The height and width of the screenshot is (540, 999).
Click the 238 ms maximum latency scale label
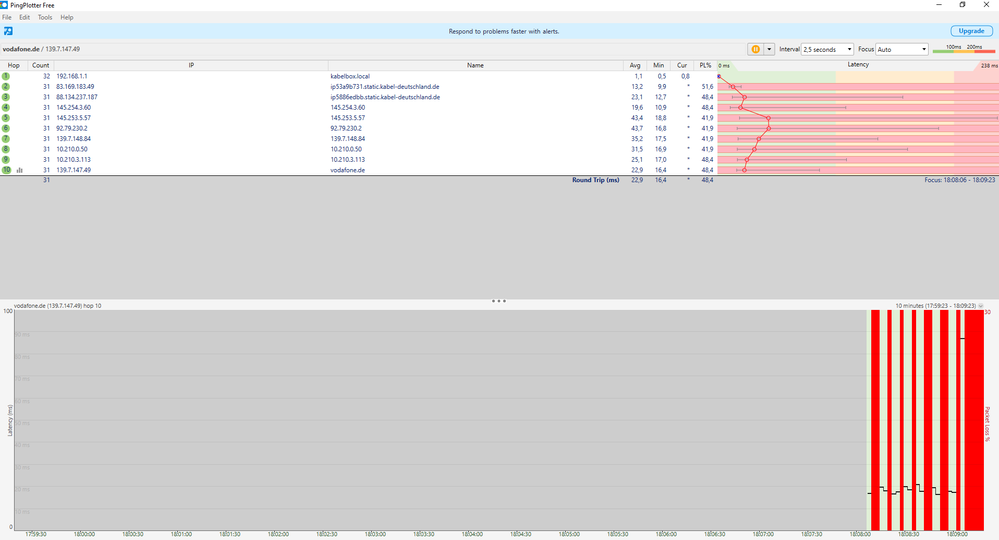pos(989,66)
